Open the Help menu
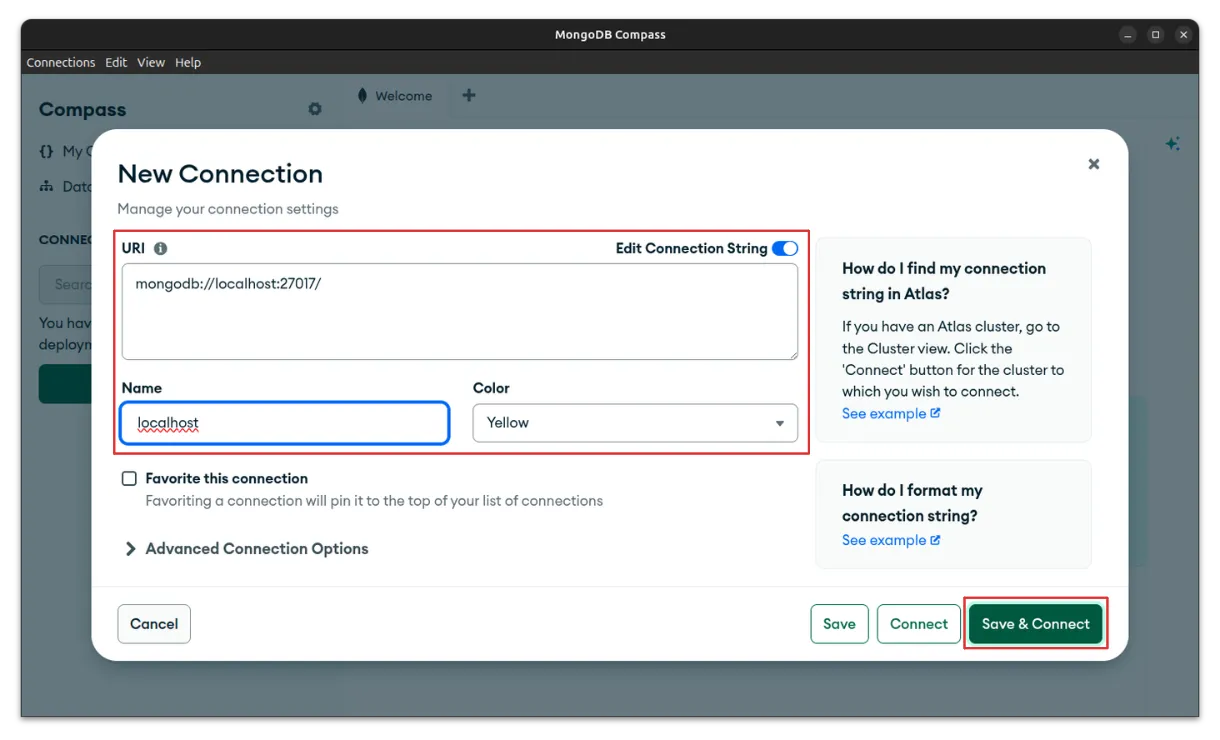Viewport: 1220px width, 740px height. click(188, 62)
